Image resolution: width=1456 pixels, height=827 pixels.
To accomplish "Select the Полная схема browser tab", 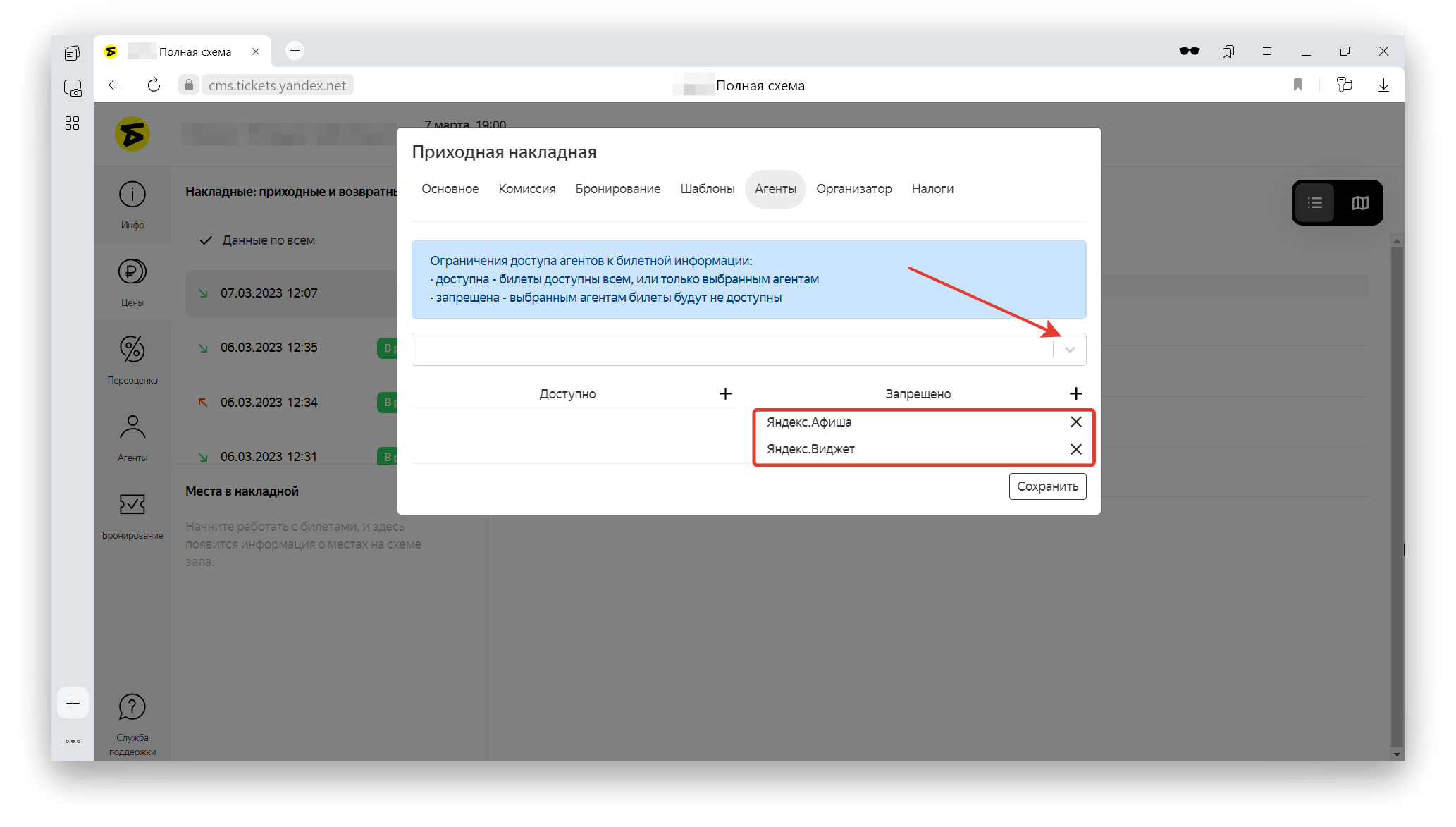I will click(182, 51).
